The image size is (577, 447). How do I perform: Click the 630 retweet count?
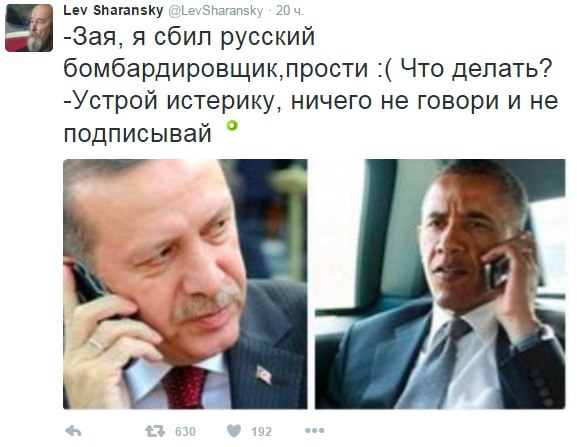185,431
